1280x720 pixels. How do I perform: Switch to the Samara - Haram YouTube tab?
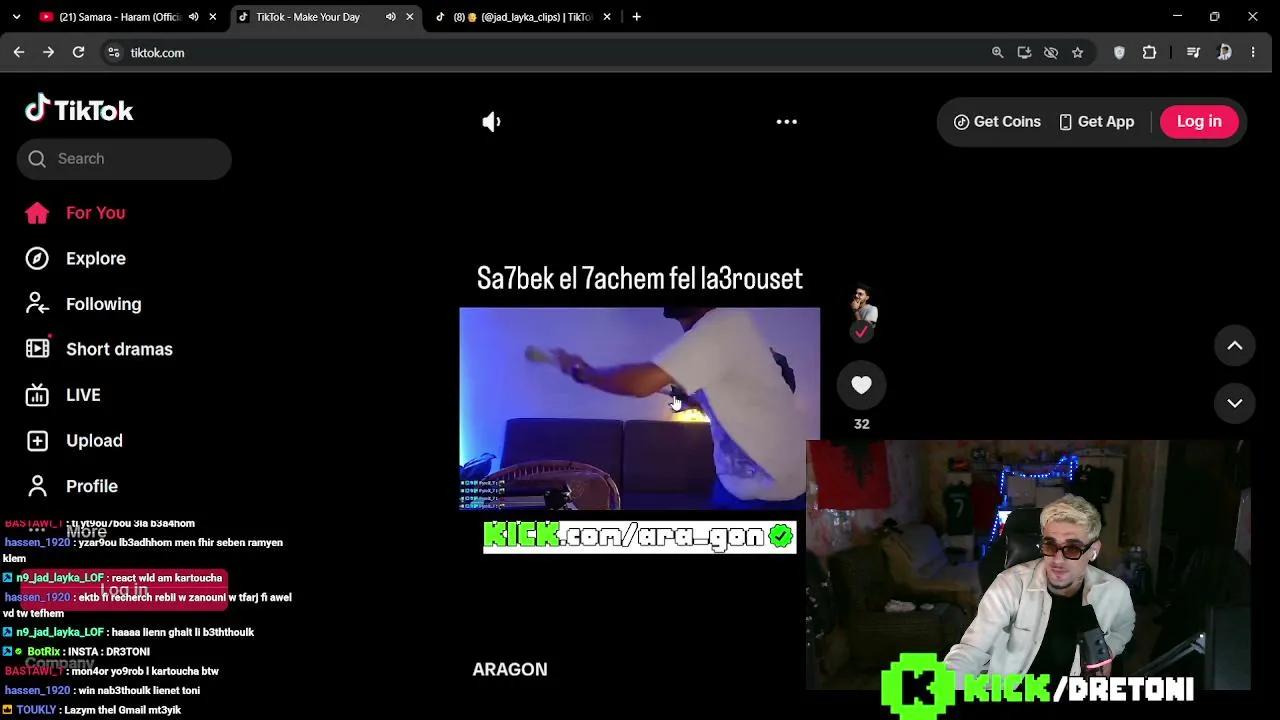tap(119, 17)
